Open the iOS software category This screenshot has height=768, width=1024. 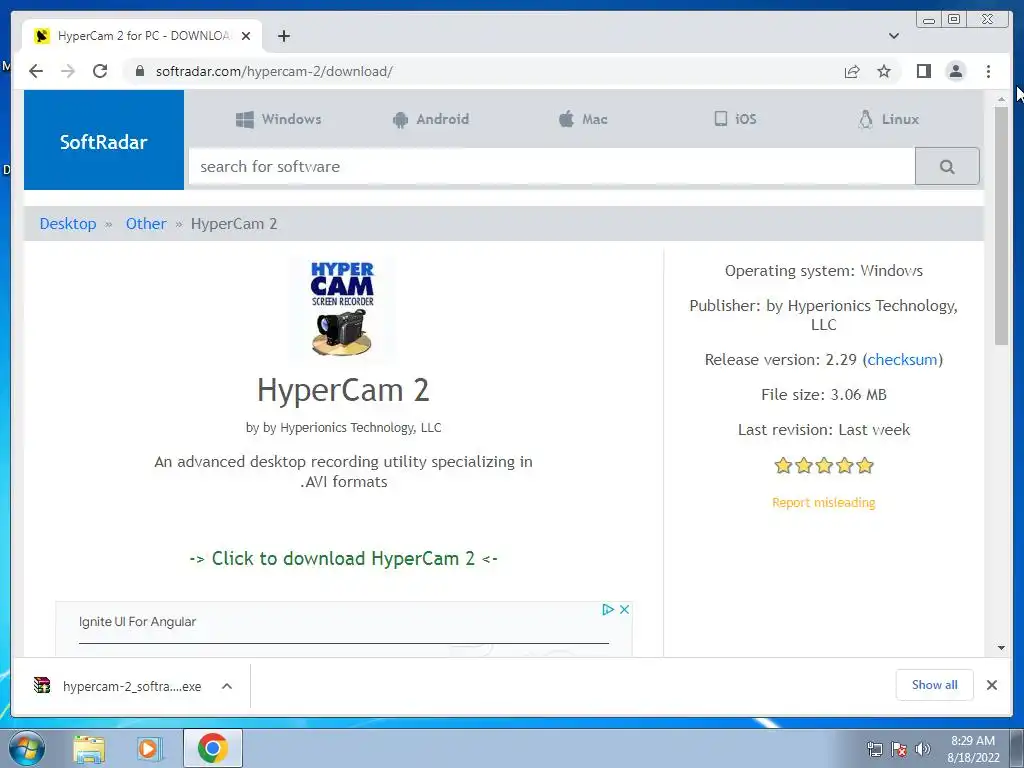pos(735,119)
